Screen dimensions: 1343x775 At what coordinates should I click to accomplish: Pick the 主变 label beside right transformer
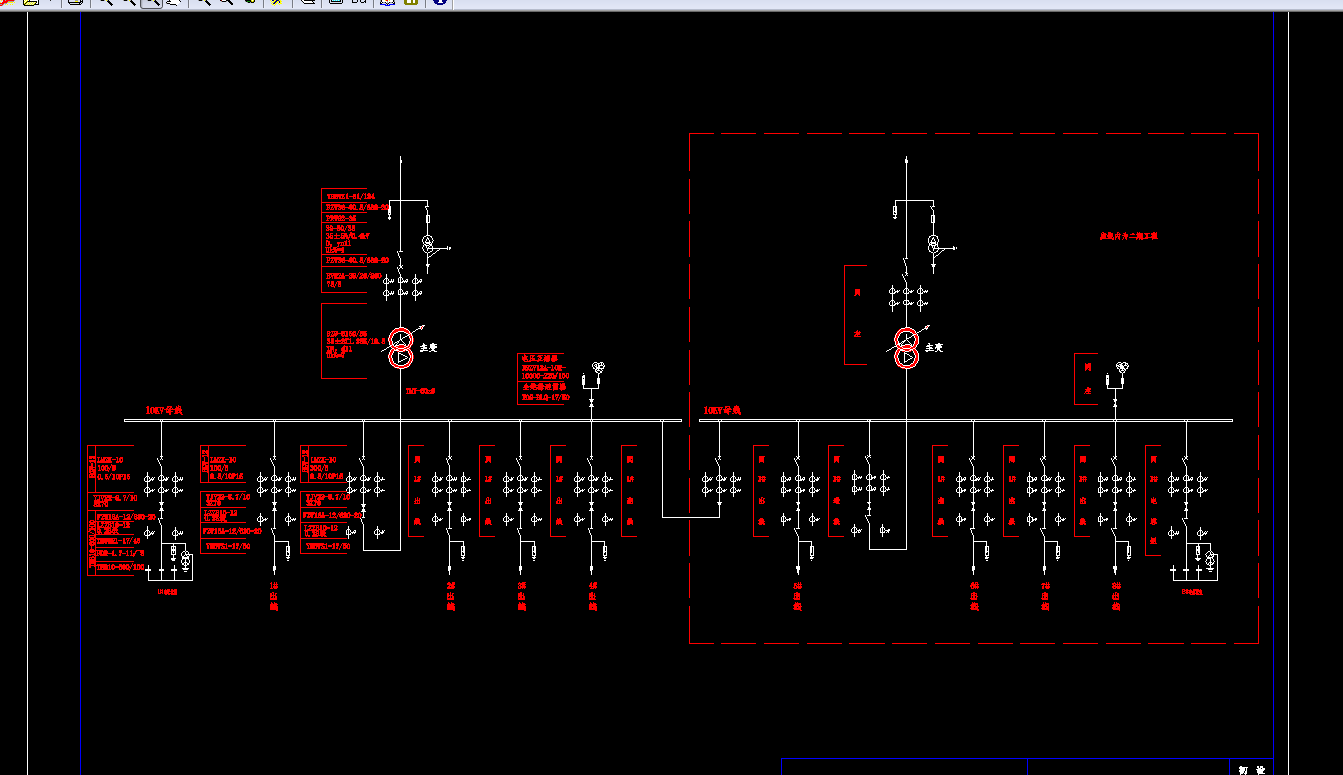click(935, 348)
